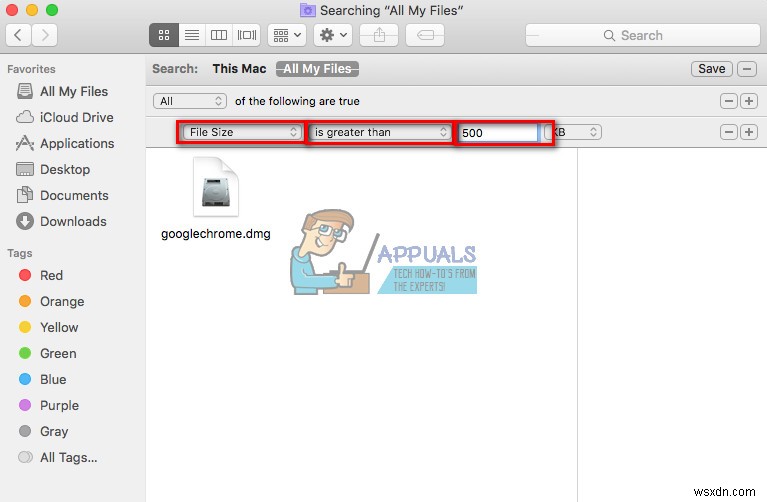Click the Share toolbar button
Image resolution: width=767 pixels, height=502 pixels.
[379, 35]
